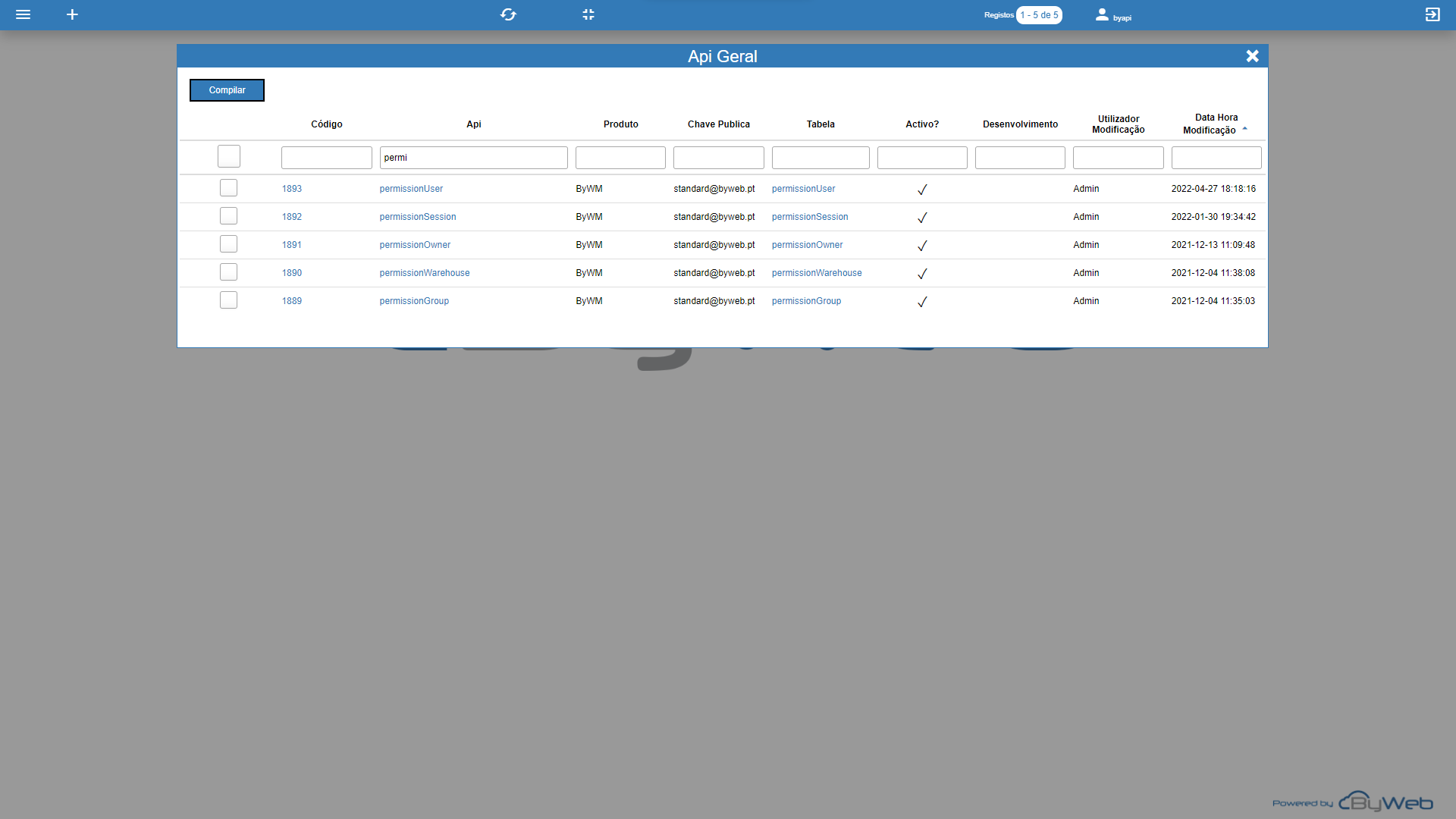
Task: Click the Activo? column header
Action: 921,124
